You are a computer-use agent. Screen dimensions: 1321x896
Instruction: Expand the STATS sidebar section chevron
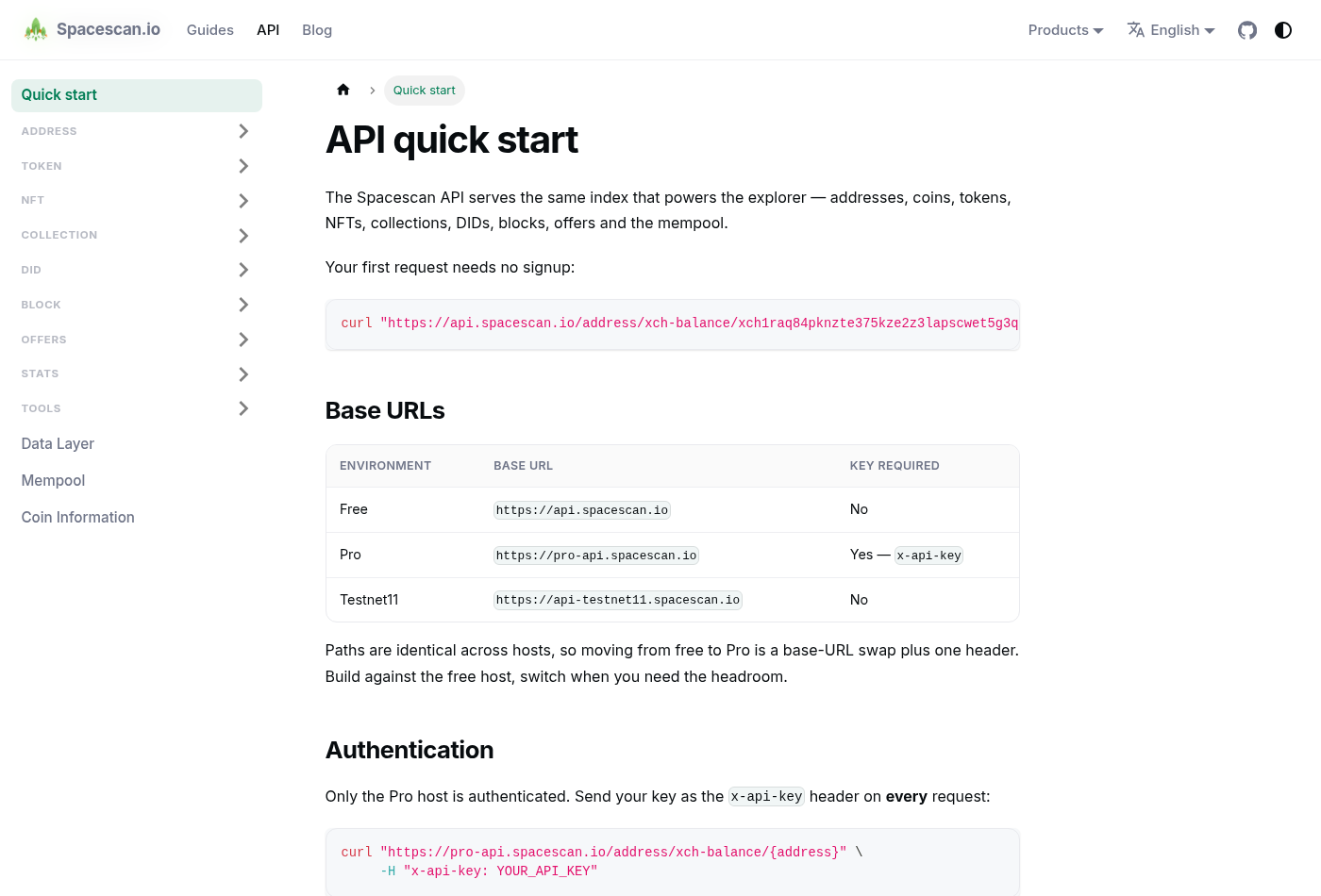click(243, 374)
